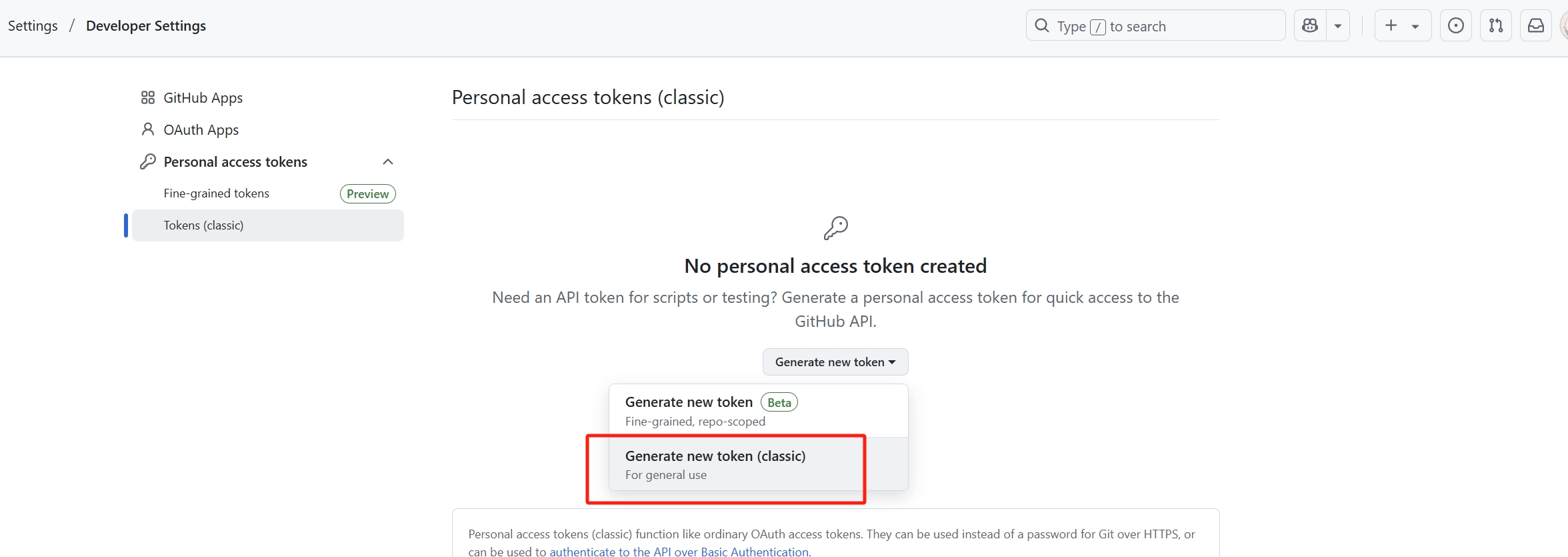Follow authenticate to the API link
Screen dimensions: 1568x557
pyautogui.click(x=679, y=552)
